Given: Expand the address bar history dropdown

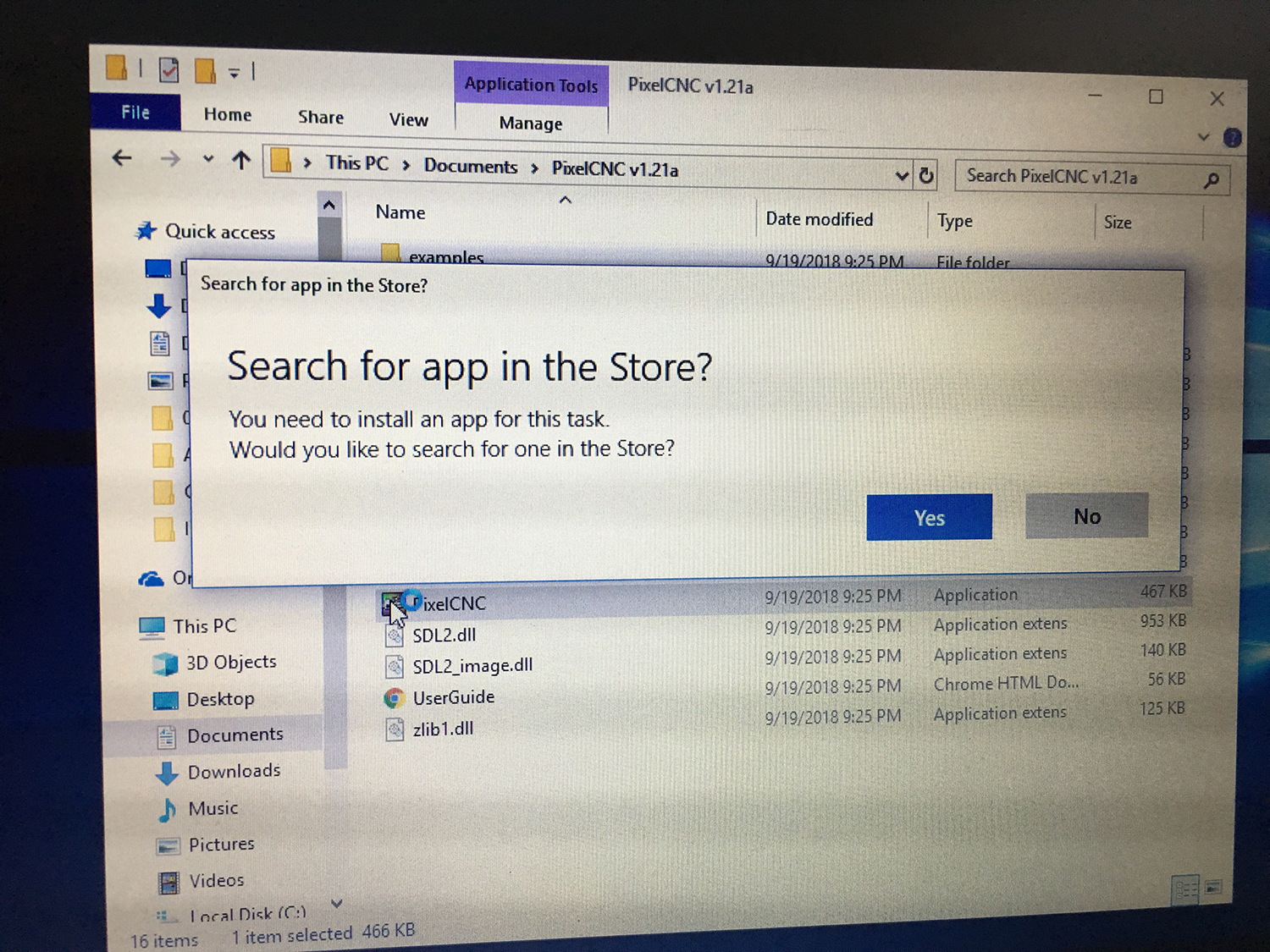Looking at the screenshot, I should 902,175.
